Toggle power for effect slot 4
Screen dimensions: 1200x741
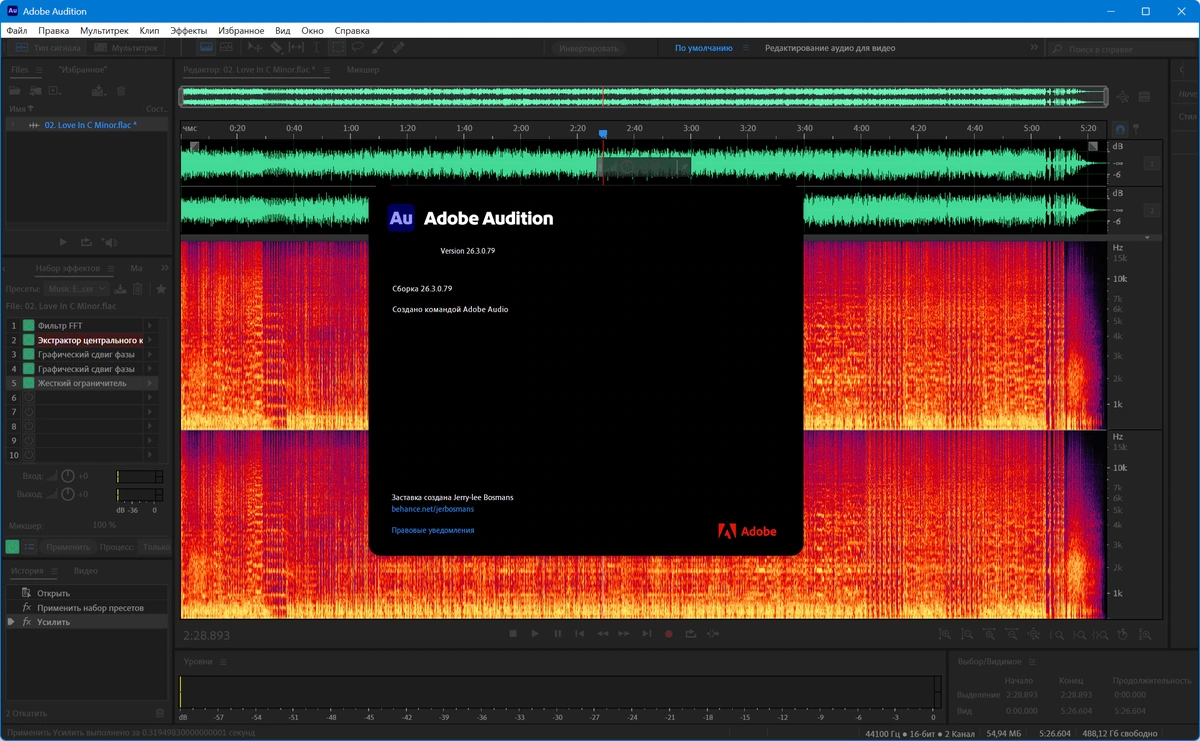(x=29, y=369)
